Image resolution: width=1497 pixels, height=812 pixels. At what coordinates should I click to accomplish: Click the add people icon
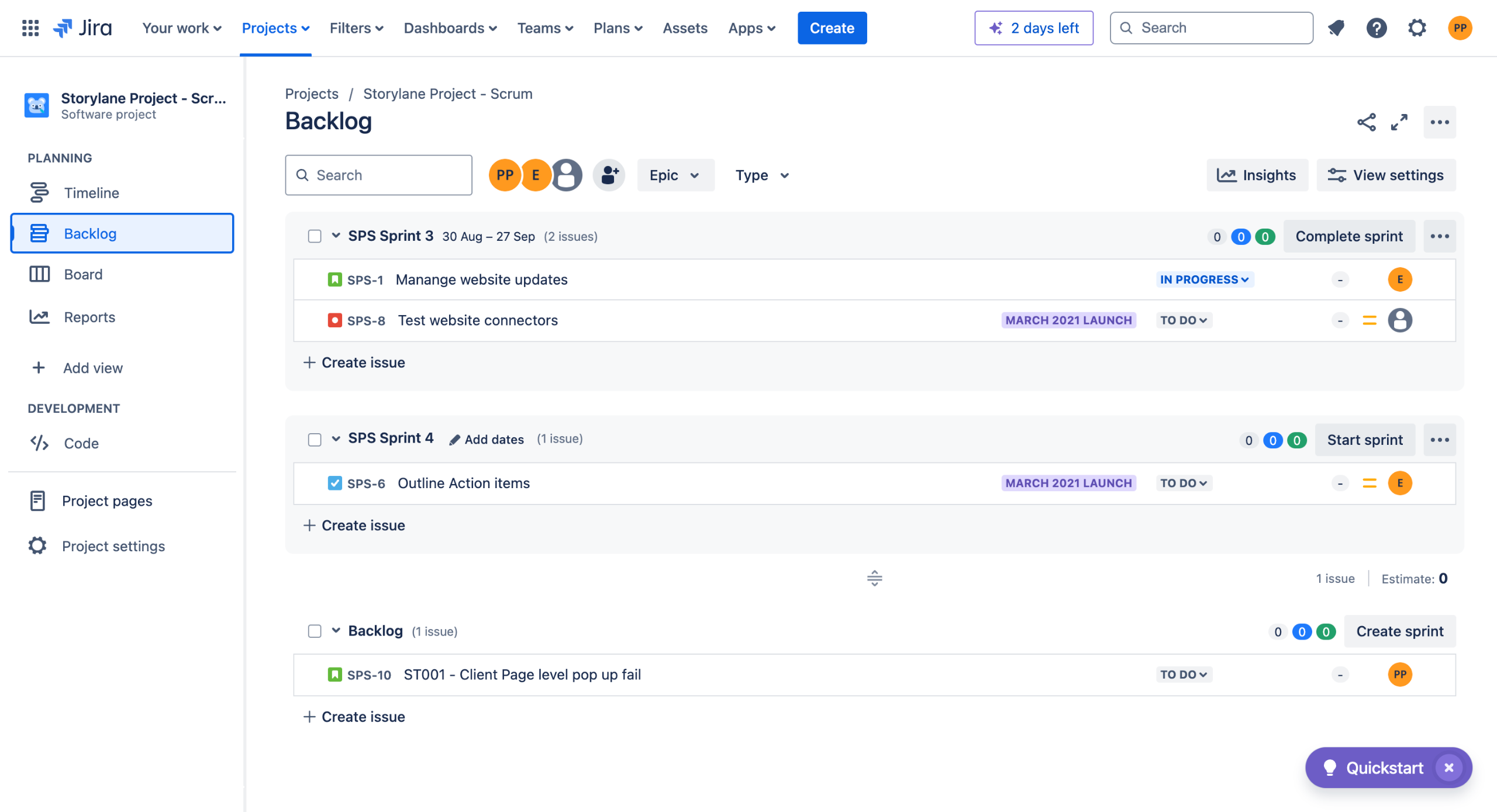point(609,175)
